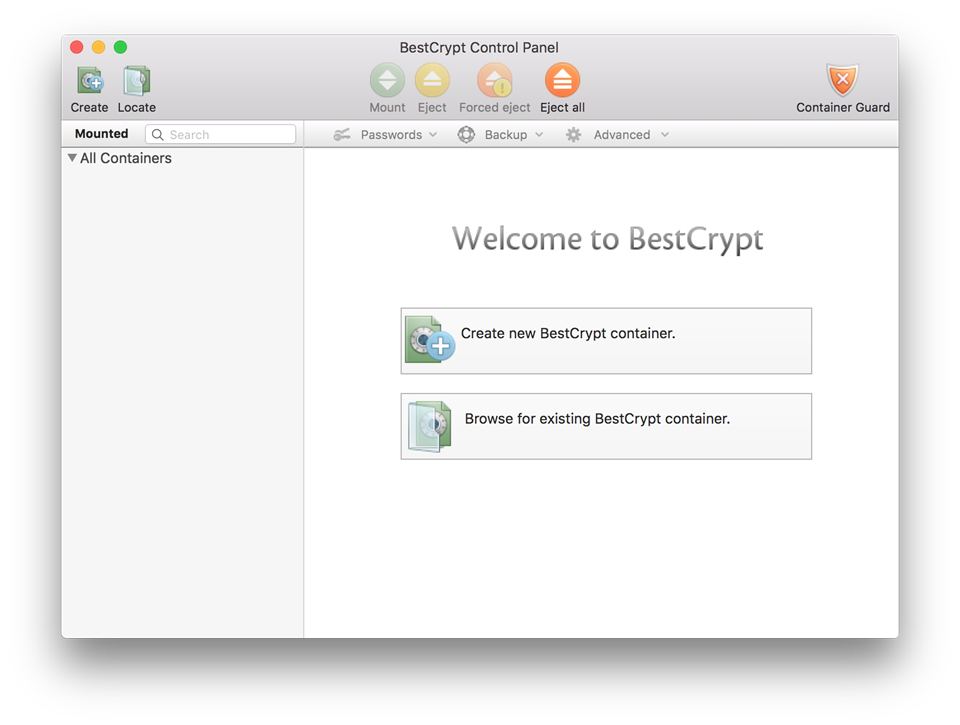
Task: Click the Eject all label
Action: [x=562, y=108]
